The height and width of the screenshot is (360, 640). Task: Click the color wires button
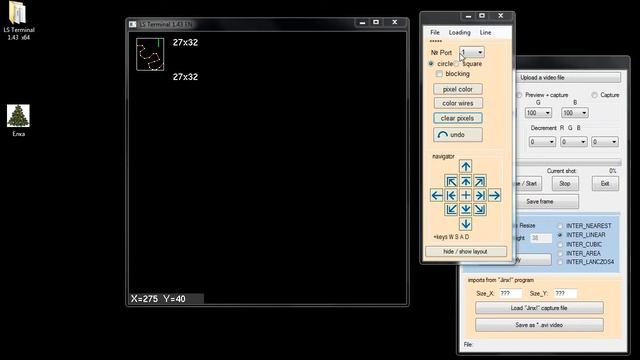(458, 103)
